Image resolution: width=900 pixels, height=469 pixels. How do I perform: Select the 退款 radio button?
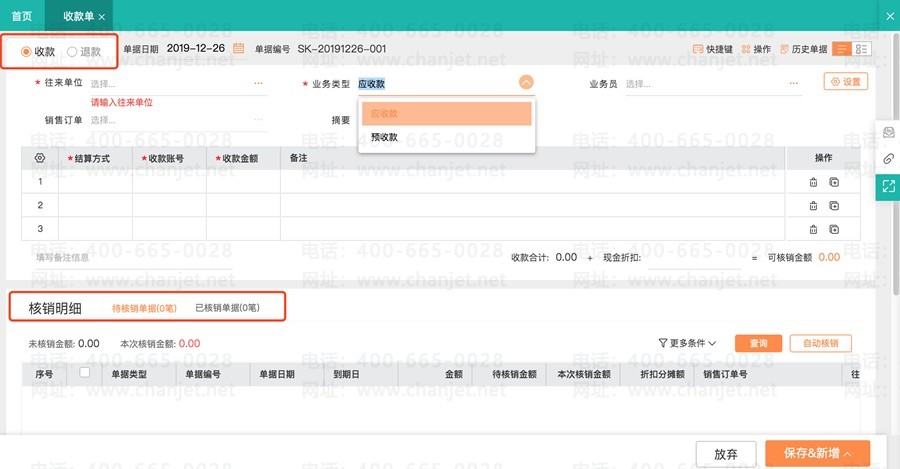pyautogui.click(x=72, y=52)
